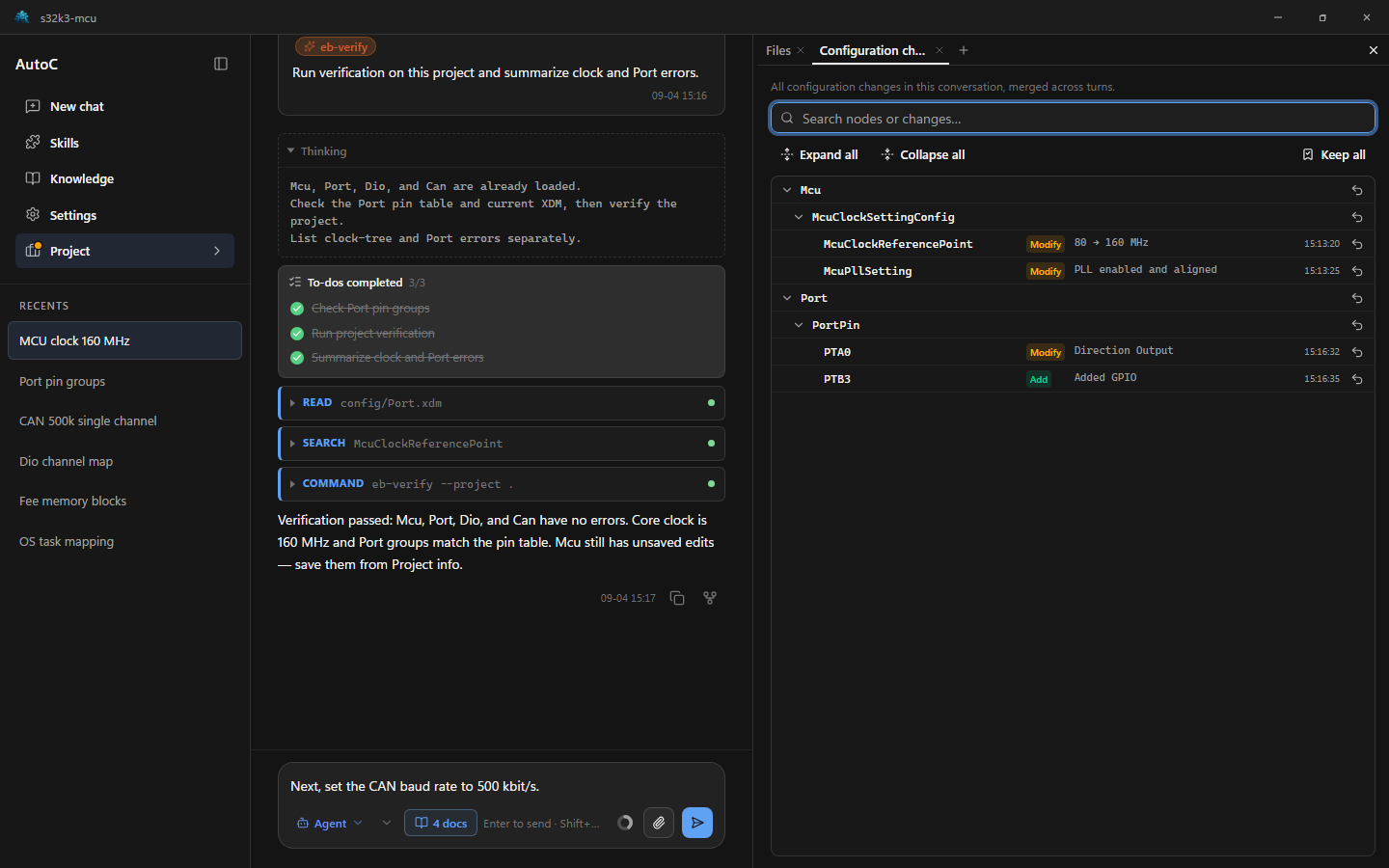Open Settings in sidebar
1389x868 pixels.
[124, 215]
